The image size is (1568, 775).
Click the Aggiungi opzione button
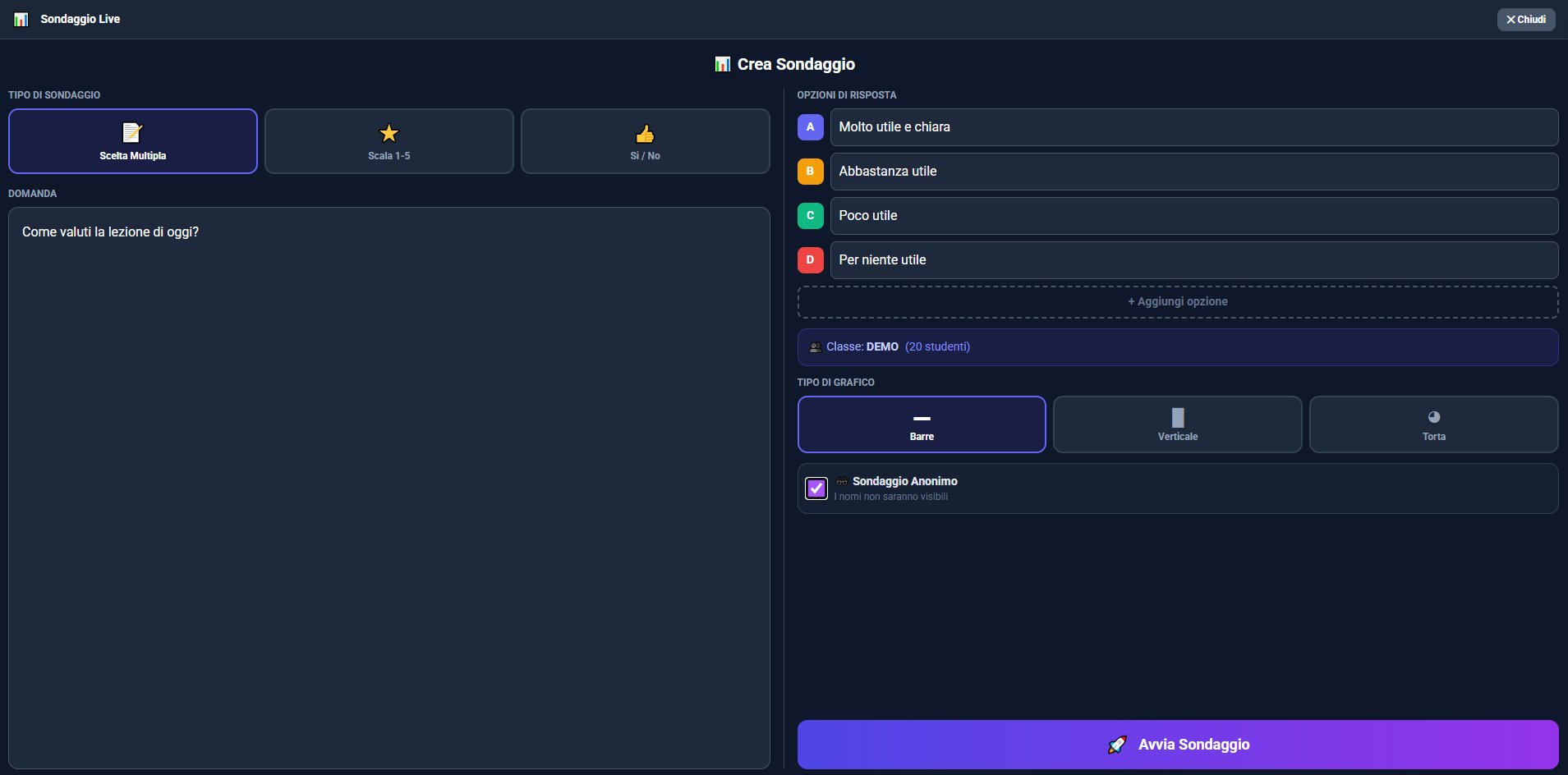(x=1177, y=301)
